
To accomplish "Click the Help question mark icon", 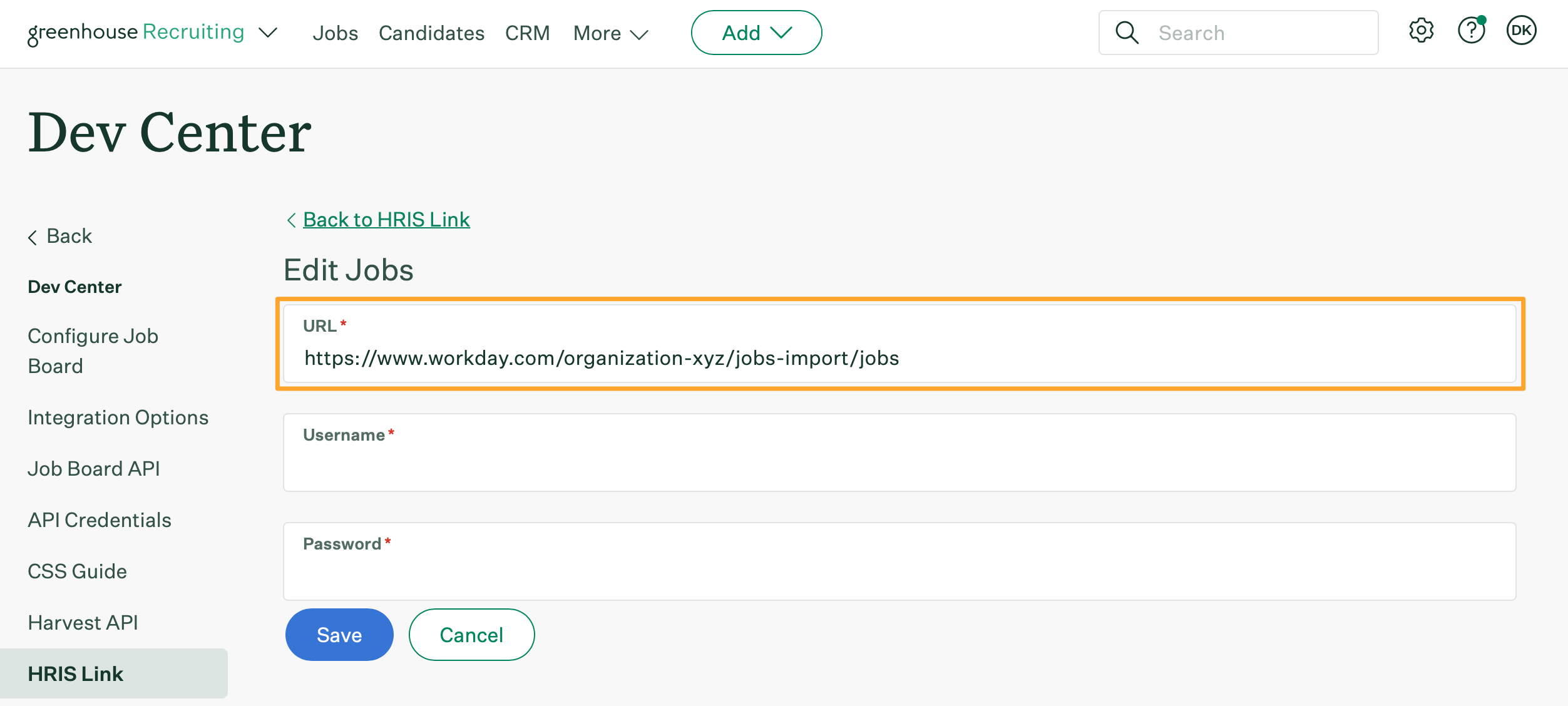I will click(x=1473, y=32).
